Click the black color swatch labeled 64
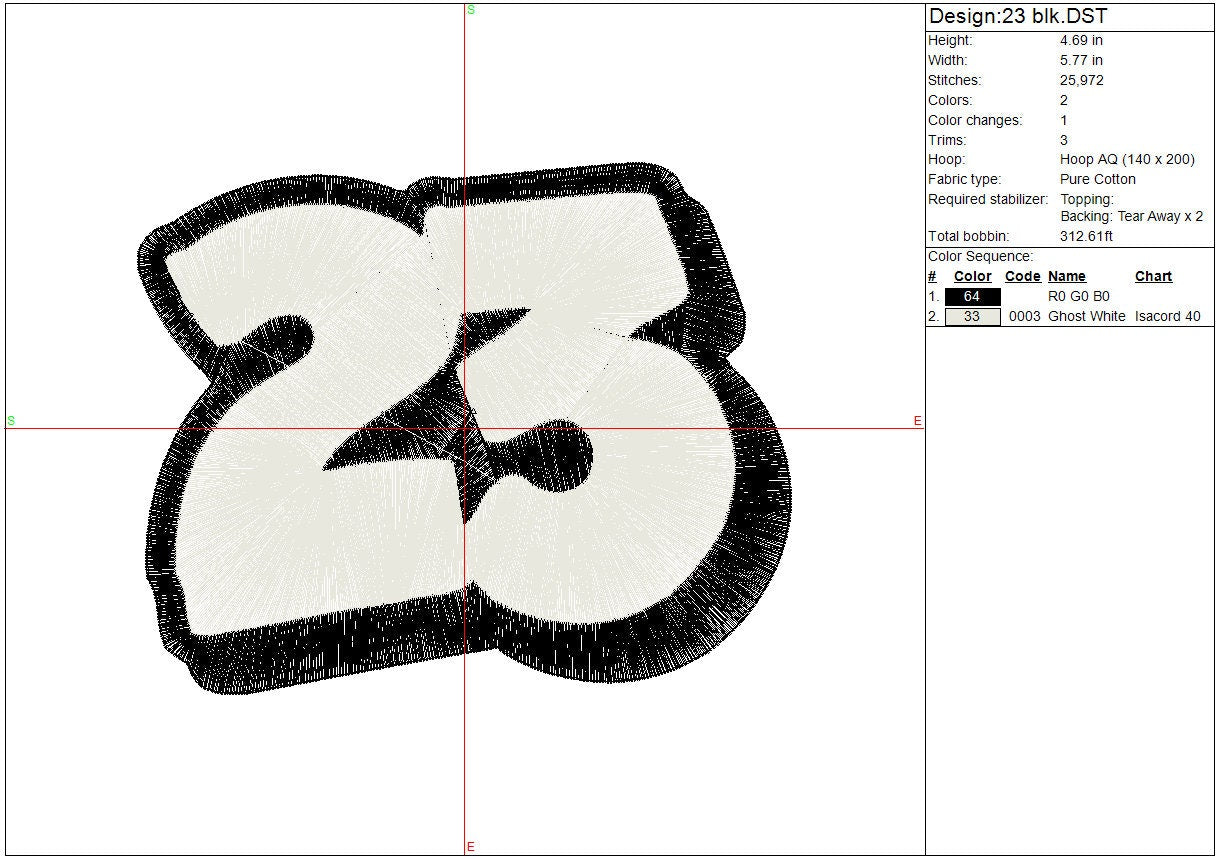The image size is (1218, 859). click(972, 297)
